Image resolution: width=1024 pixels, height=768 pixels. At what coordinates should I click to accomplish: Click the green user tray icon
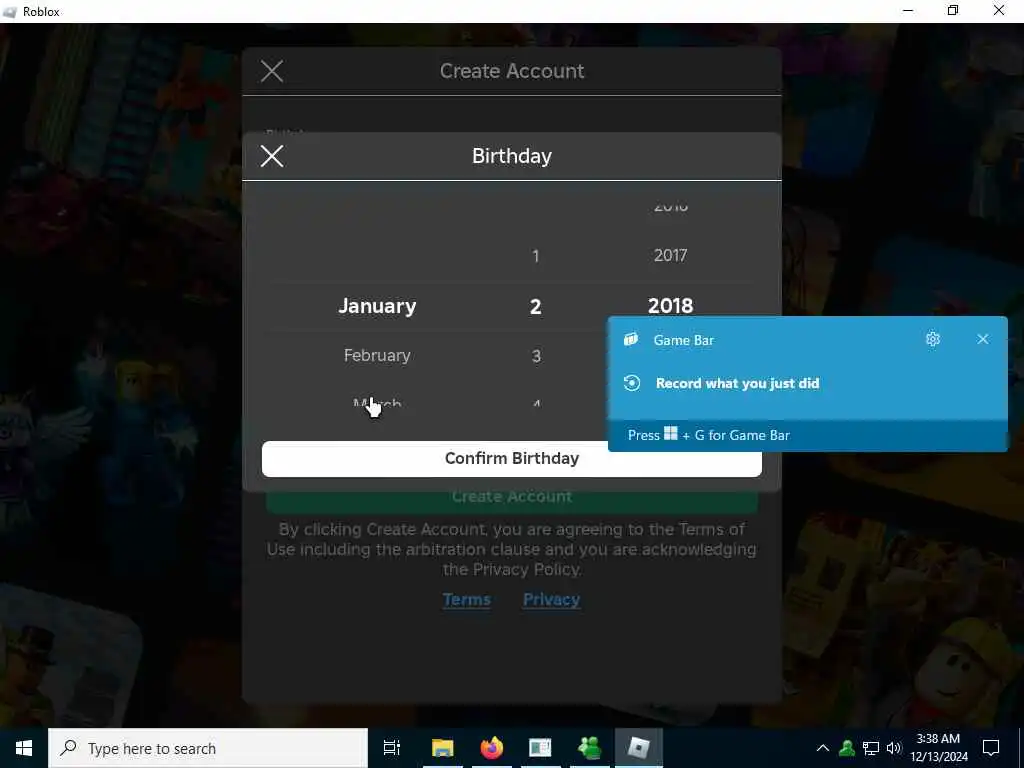click(x=847, y=748)
